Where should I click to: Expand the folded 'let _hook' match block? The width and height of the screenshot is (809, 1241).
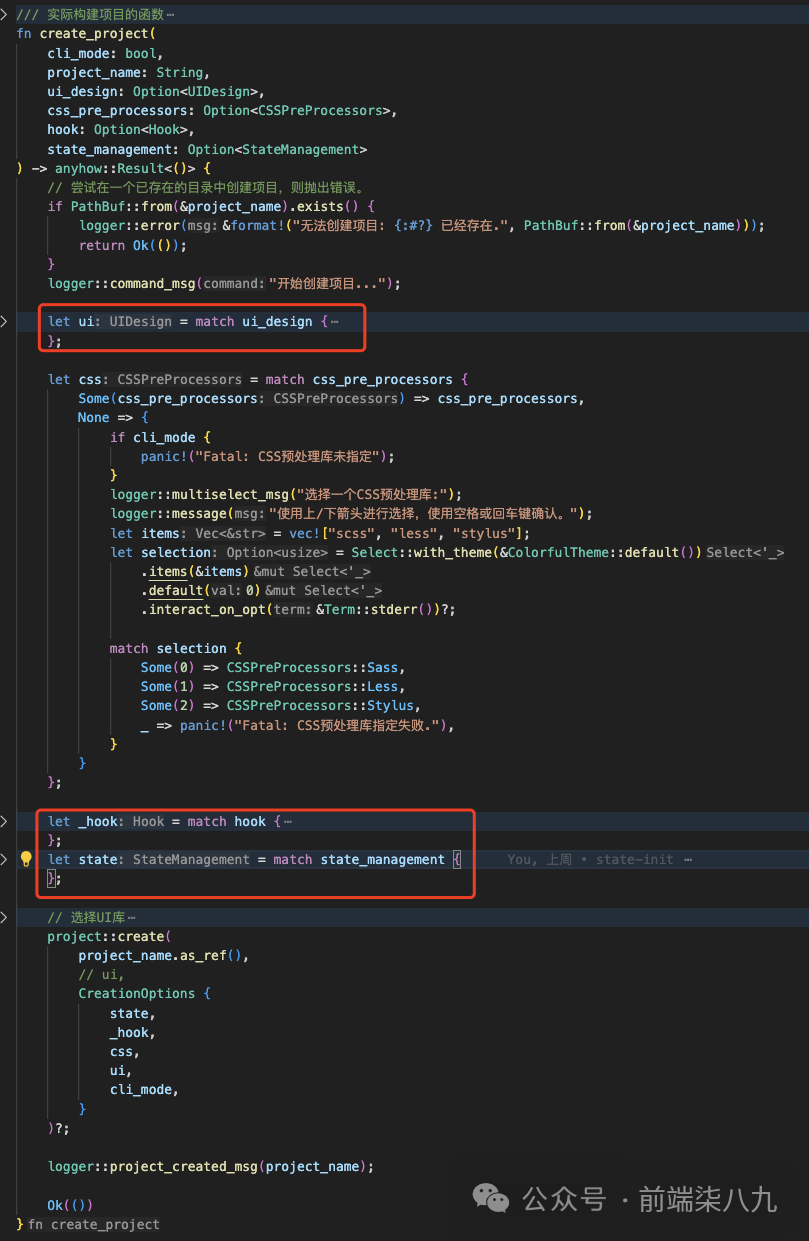[5, 821]
